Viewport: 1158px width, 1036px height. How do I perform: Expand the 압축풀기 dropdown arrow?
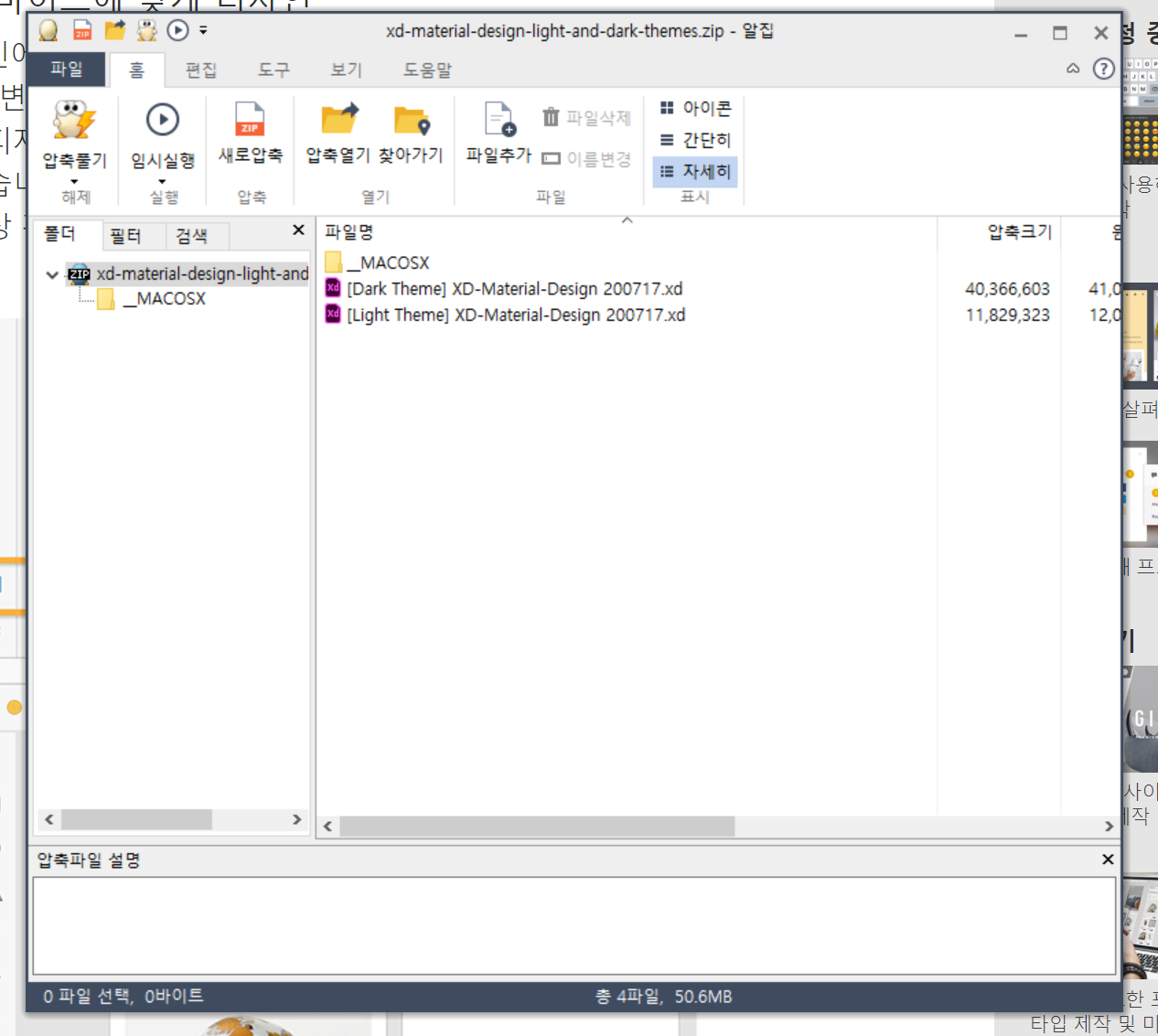click(75, 181)
